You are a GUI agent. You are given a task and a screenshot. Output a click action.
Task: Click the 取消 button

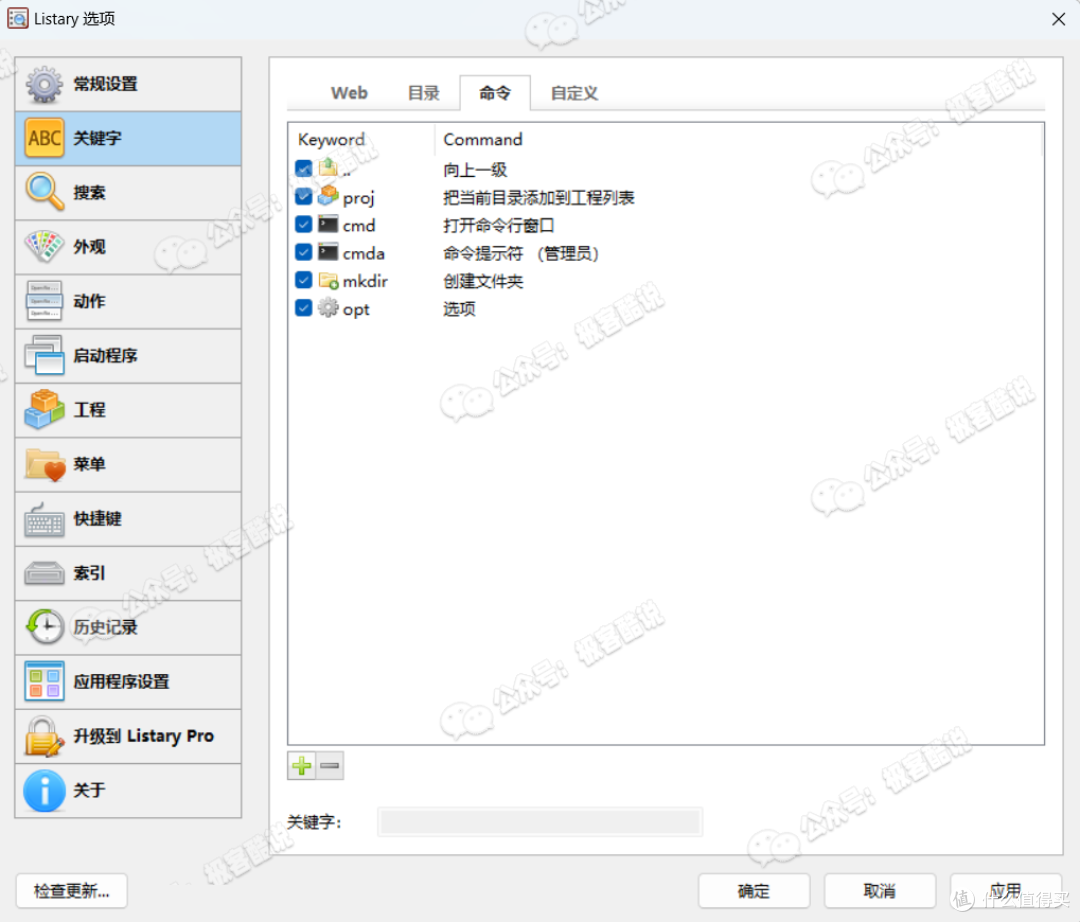tap(880, 891)
